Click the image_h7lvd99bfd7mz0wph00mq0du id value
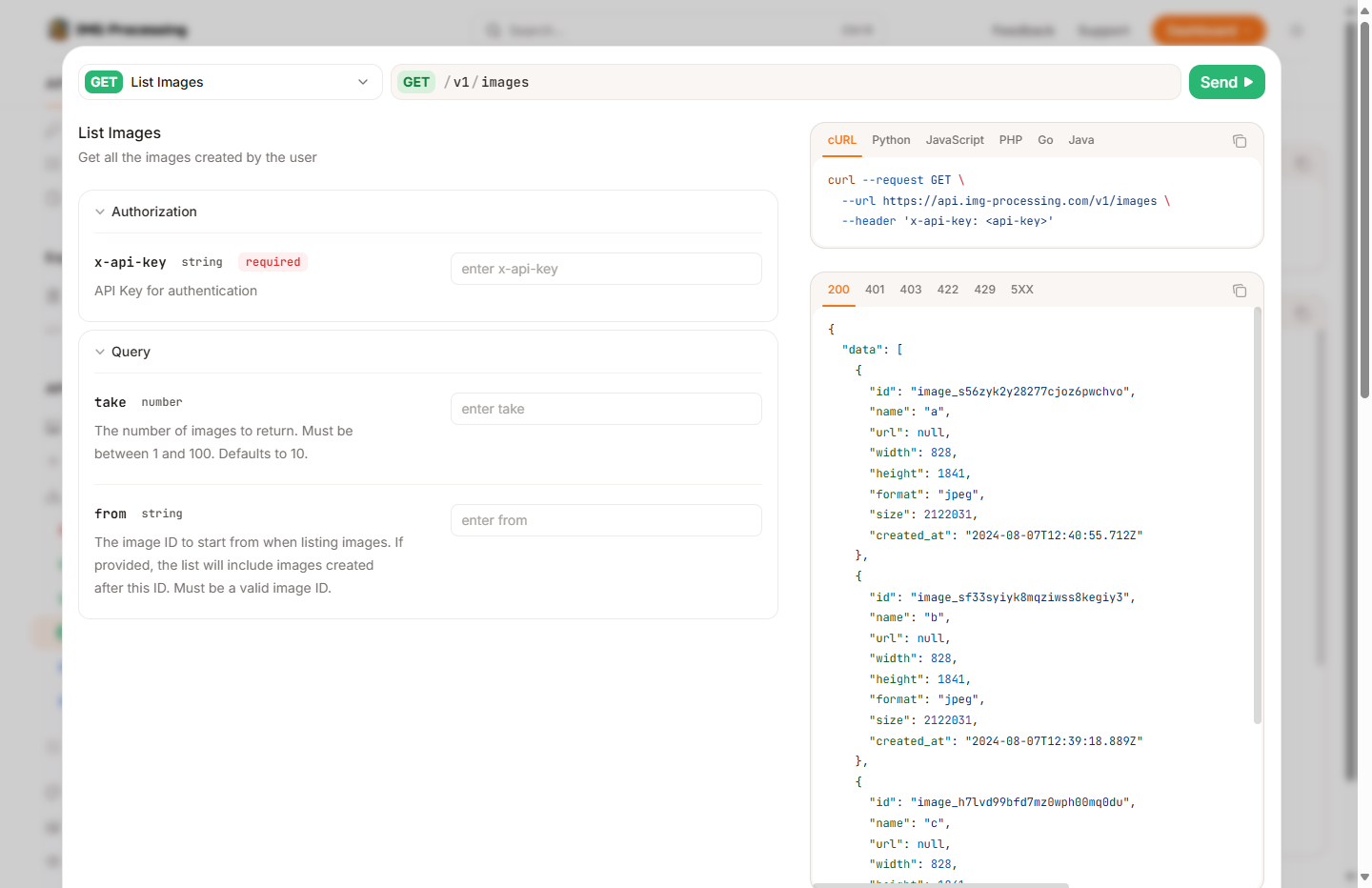Image resolution: width=1372 pixels, height=888 pixels. [x=1023, y=802]
